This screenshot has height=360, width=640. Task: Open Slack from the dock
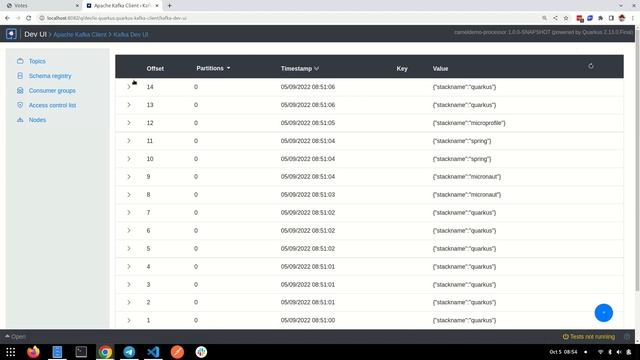point(201,352)
